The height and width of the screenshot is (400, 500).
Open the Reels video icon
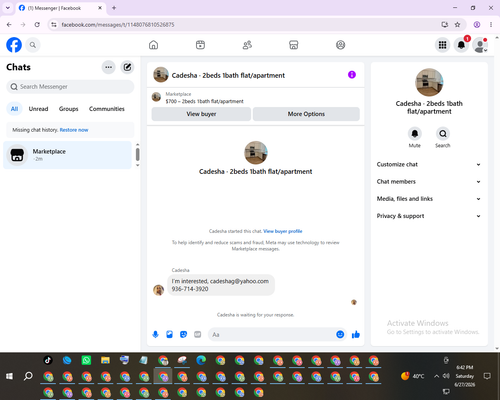pos(200,45)
